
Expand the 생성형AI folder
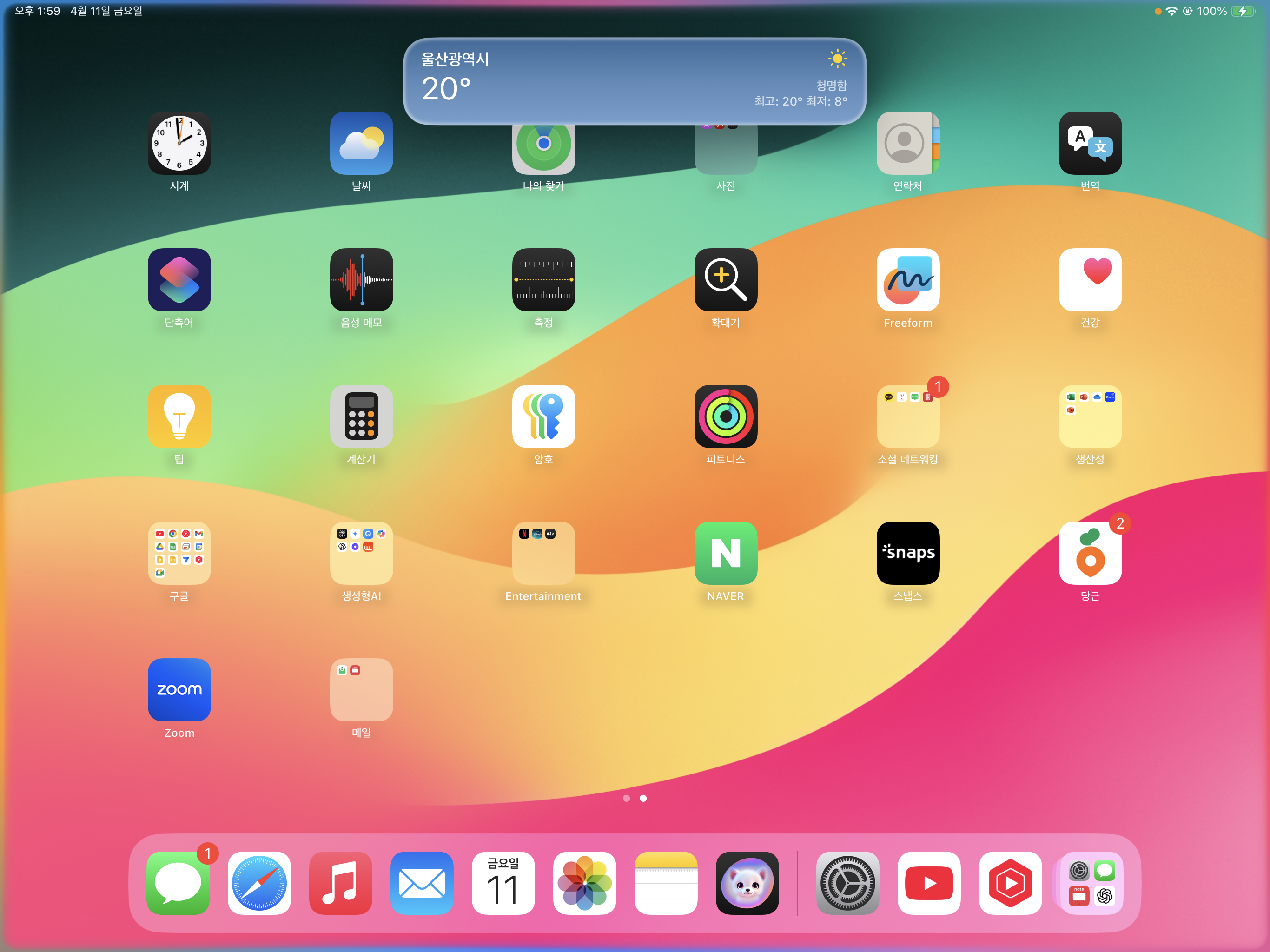pos(361,553)
